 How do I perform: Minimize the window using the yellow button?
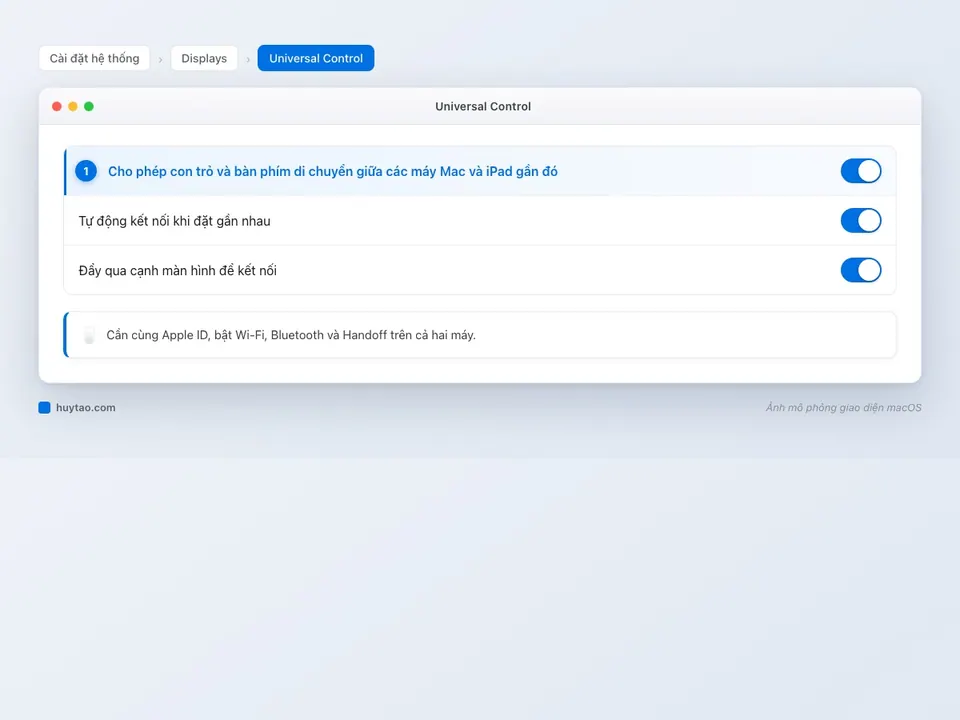tap(73, 107)
